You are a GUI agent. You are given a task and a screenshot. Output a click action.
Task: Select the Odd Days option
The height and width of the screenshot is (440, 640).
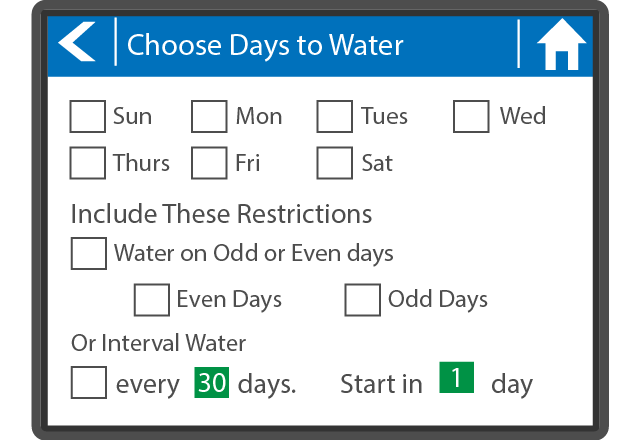pos(363,300)
